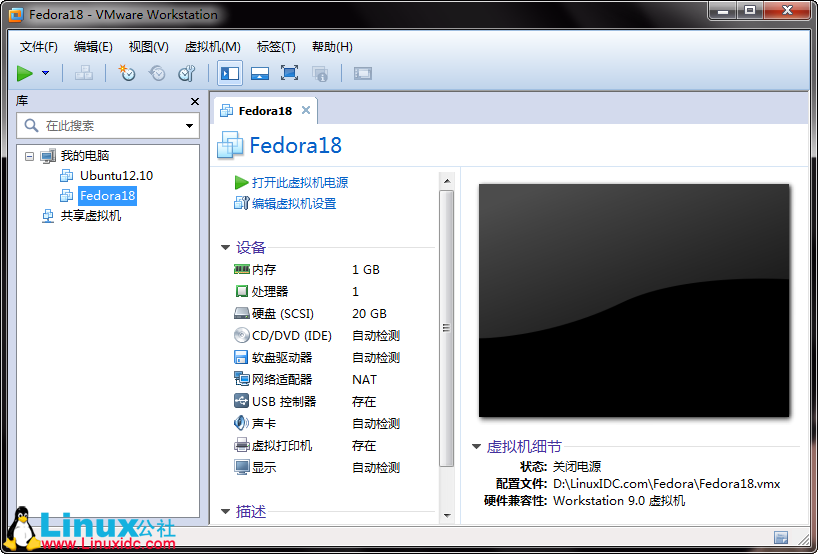Image resolution: width=818 pixels, height=554 pixels.
Task: Click the console view toolbar icon
Action: (x=363, y=74)
